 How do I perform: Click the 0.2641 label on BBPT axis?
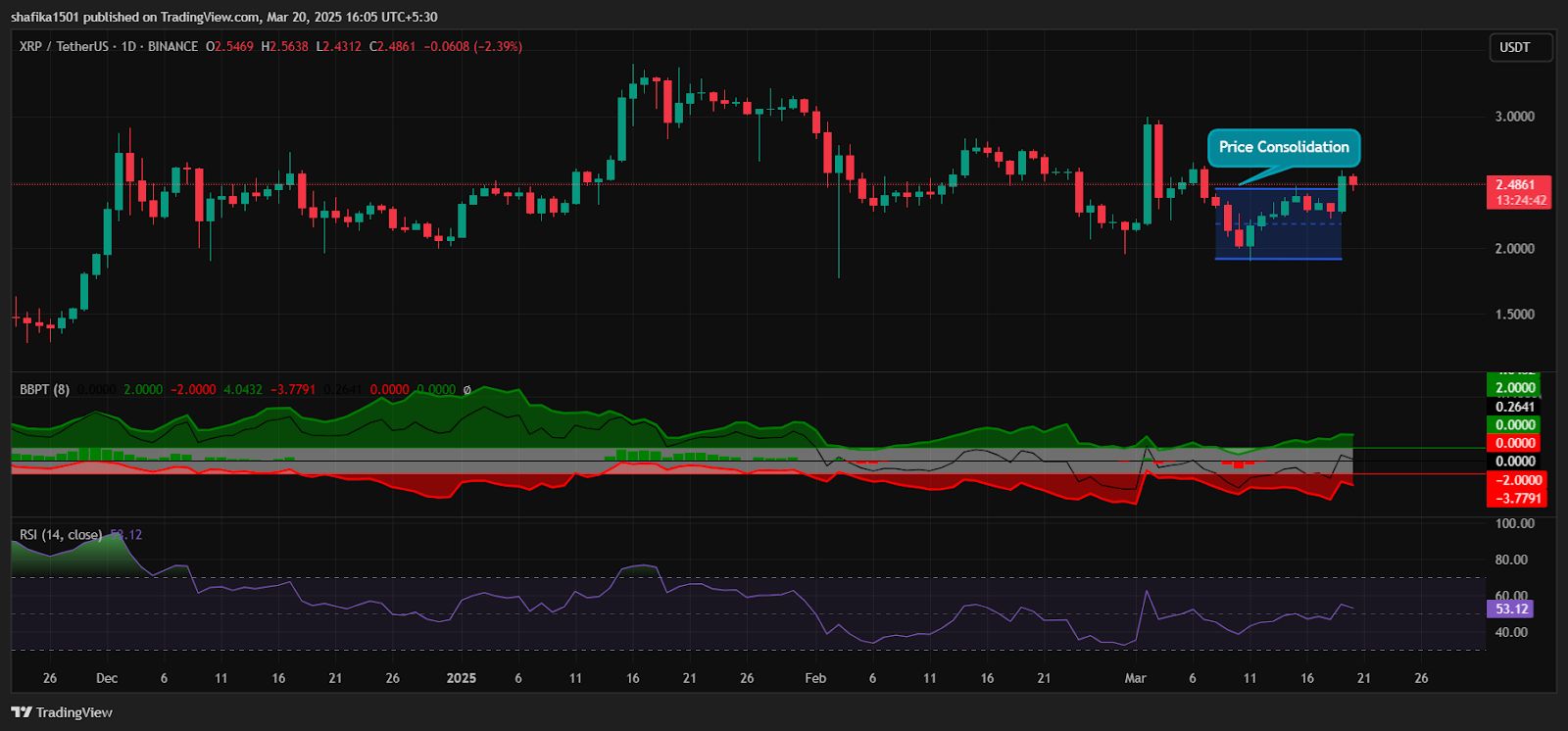point(1515,407)
